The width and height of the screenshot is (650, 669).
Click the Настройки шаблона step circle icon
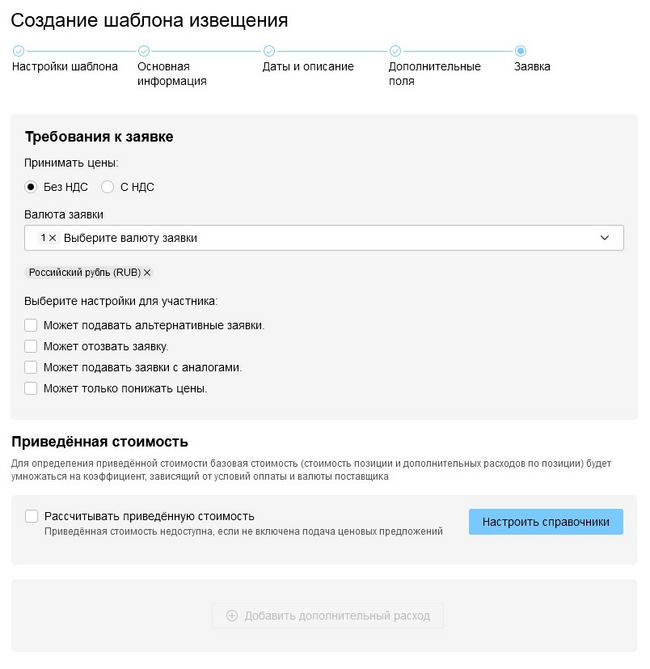coord(18,51)
